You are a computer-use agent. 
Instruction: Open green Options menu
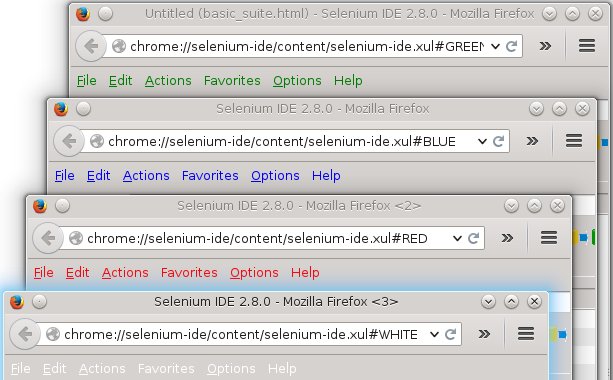point(297,81)
